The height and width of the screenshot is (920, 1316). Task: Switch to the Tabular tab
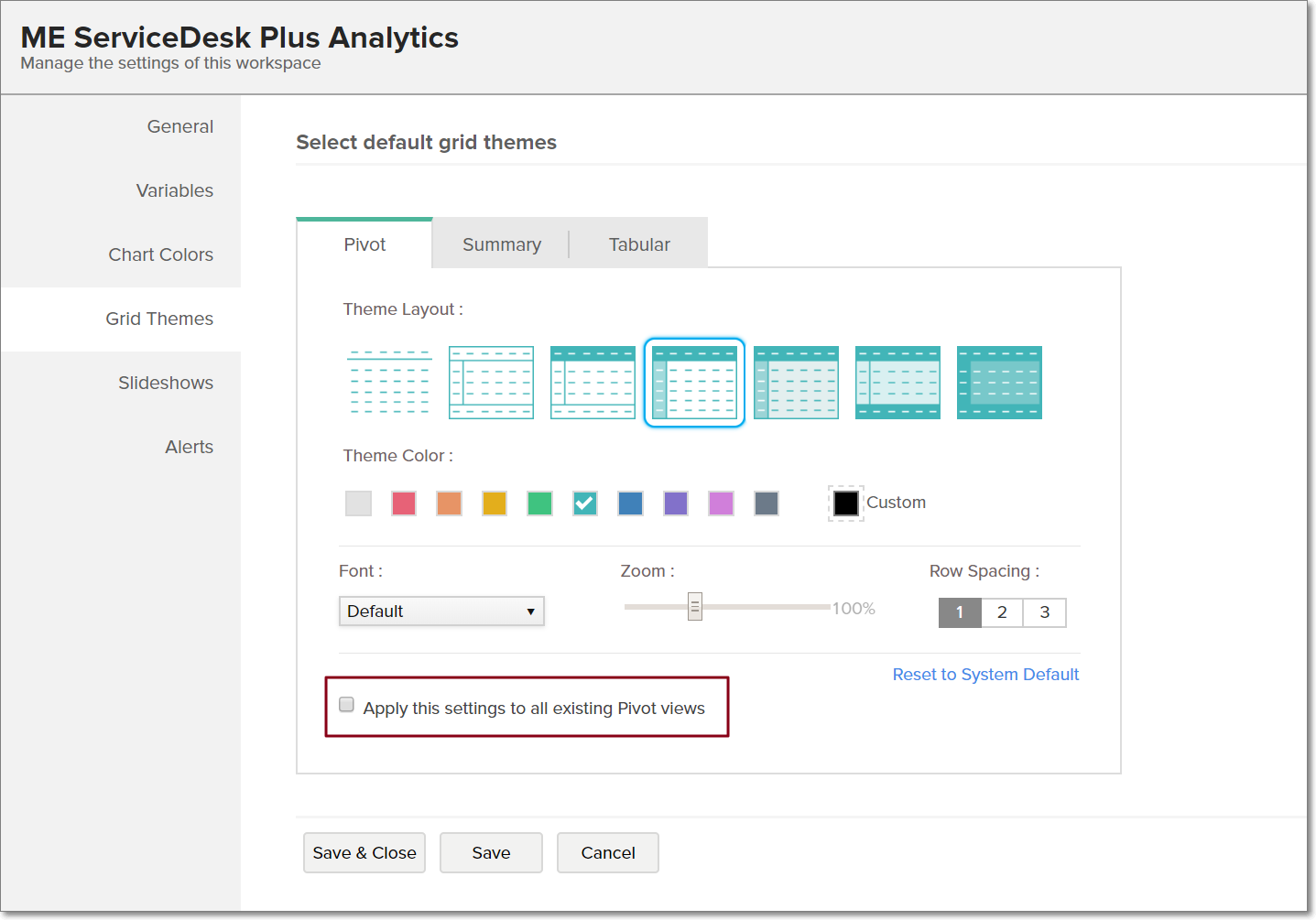pos(639,244)
